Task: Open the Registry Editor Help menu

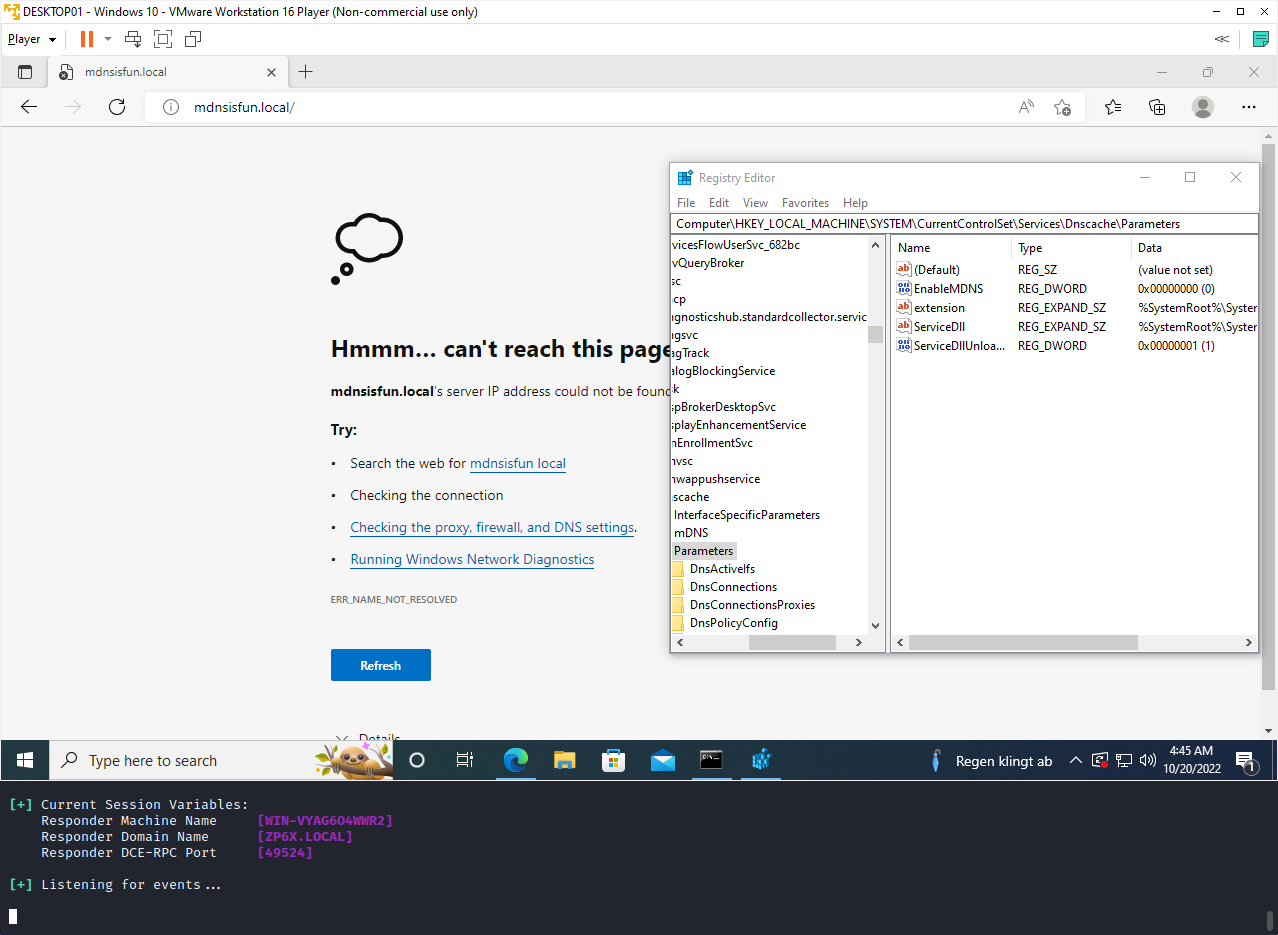Action: (x=855, y=202)
